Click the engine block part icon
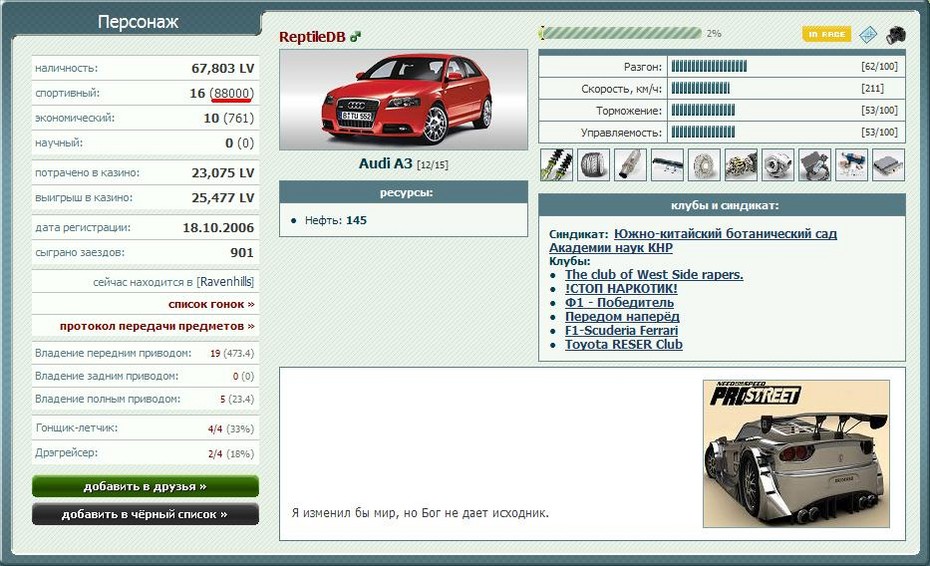This screenshot has width=930, height=566. pyautogui.click(x=741, y=164)
